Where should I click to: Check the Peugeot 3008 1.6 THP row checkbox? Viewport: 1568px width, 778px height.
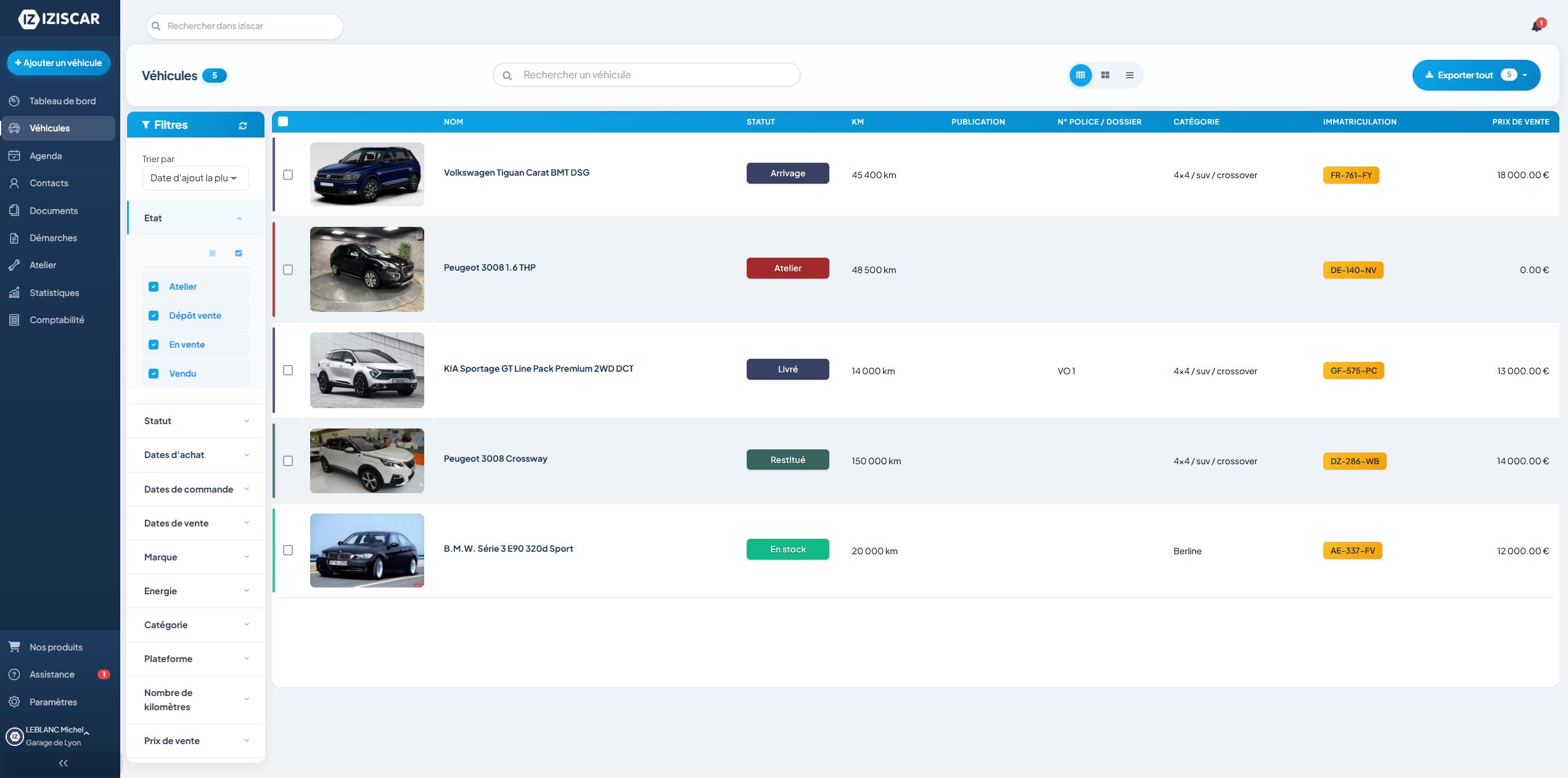tap(288, 270)
